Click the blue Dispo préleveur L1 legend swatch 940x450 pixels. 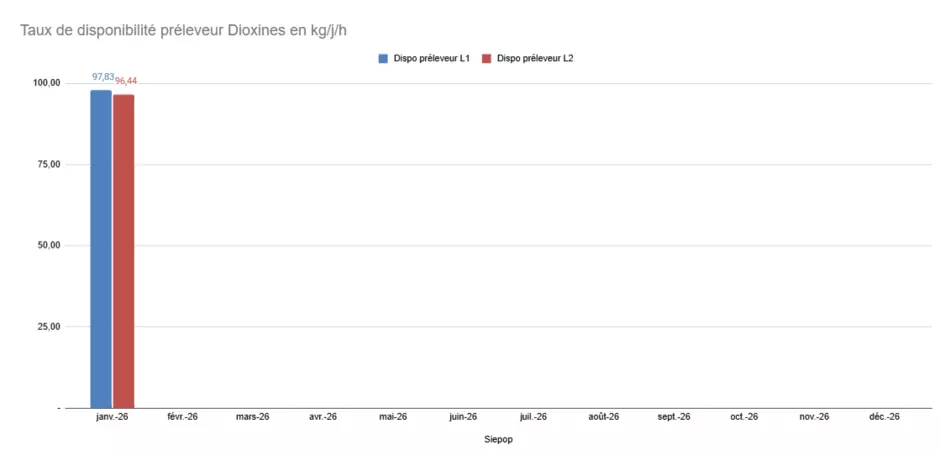[x=383, y=58]
